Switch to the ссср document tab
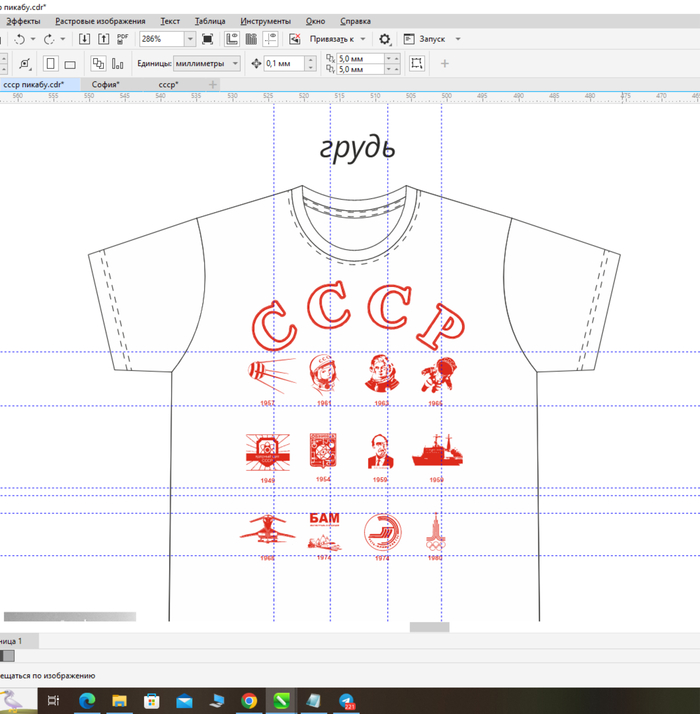This screenshot has width=700, height=714. tap(169, 84)
